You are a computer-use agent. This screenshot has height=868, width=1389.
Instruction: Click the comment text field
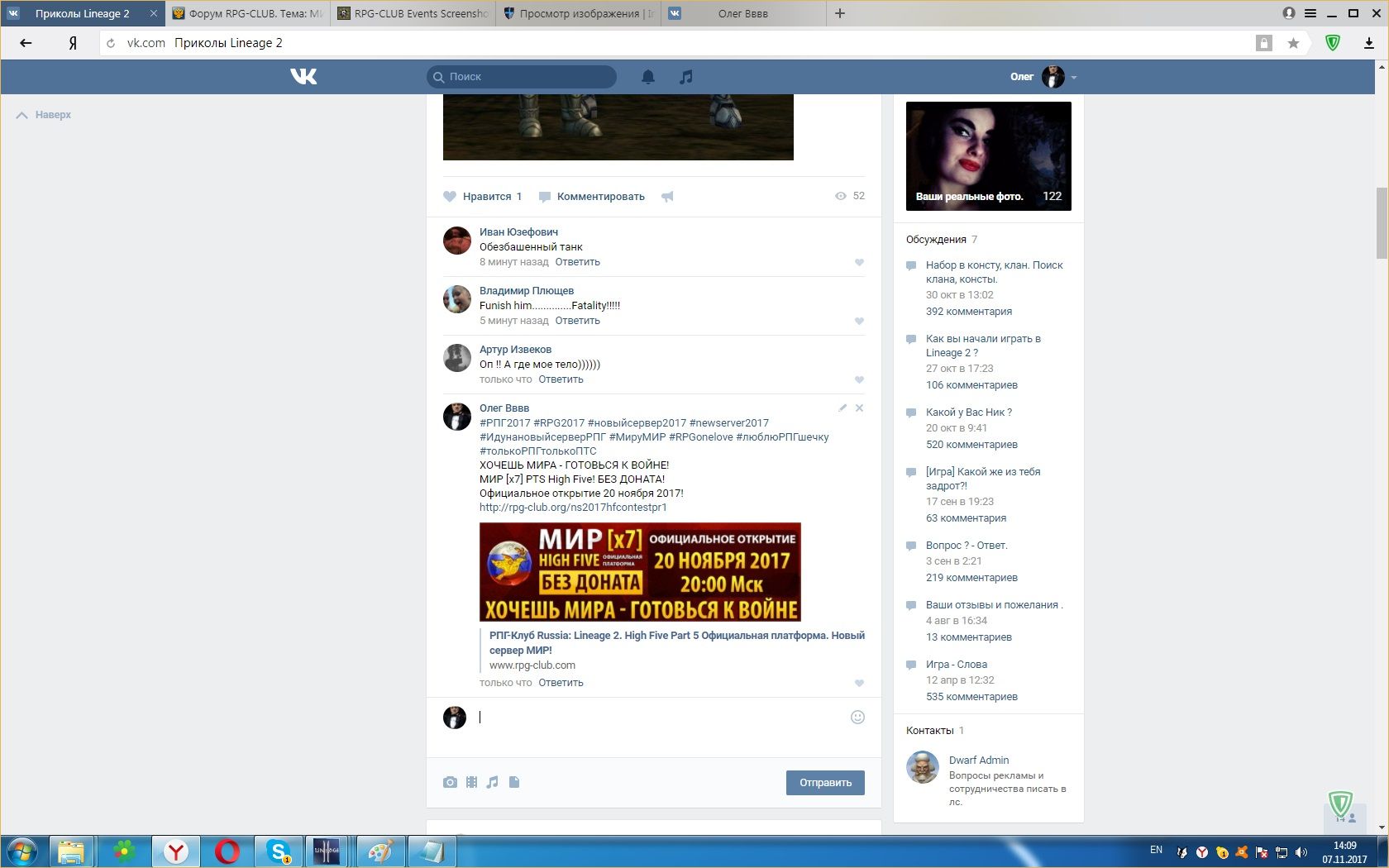661,718
